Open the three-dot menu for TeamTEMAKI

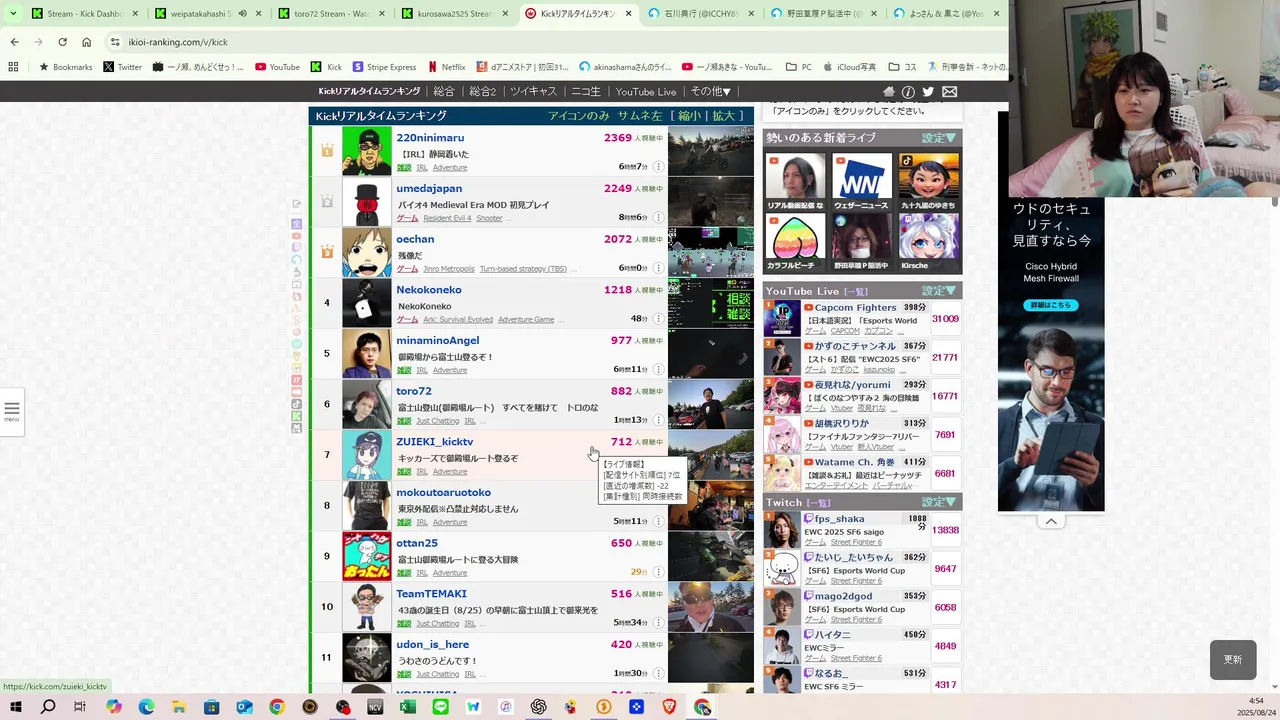658,622
